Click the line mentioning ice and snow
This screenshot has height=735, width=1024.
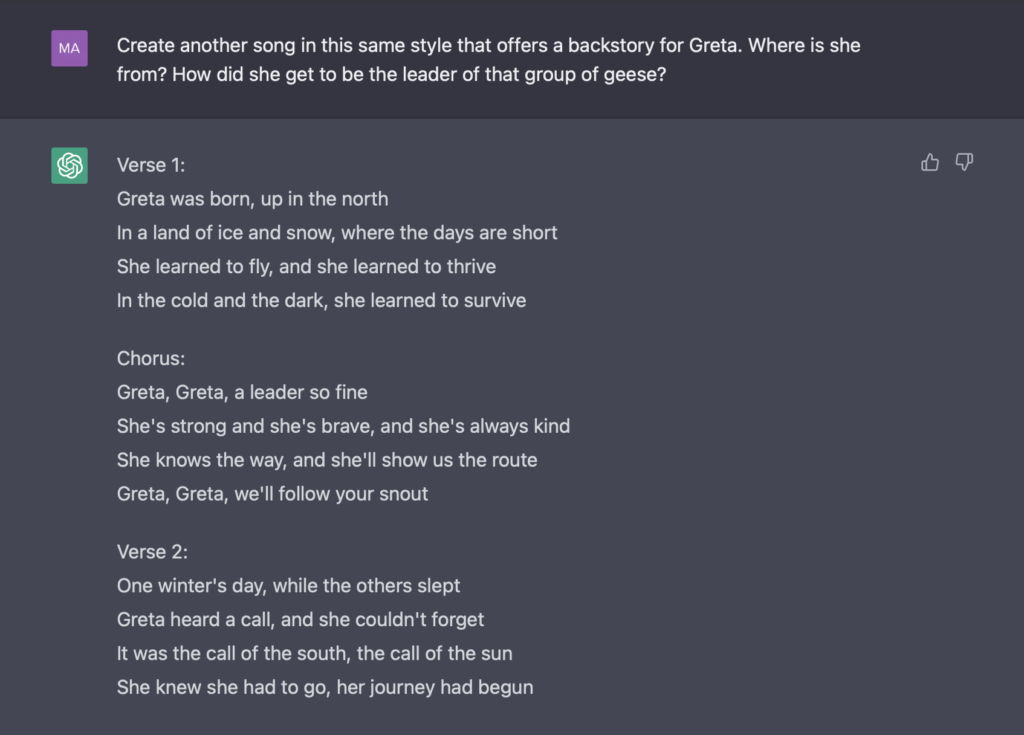pyautogui.click(x=337, y=233)
